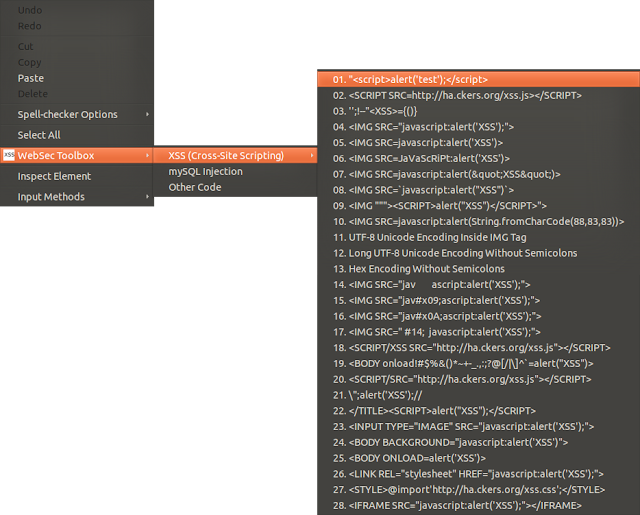Select item 12 Long UTF-8 Unicode Encoding Without Semicolons

tap(478, 253)
